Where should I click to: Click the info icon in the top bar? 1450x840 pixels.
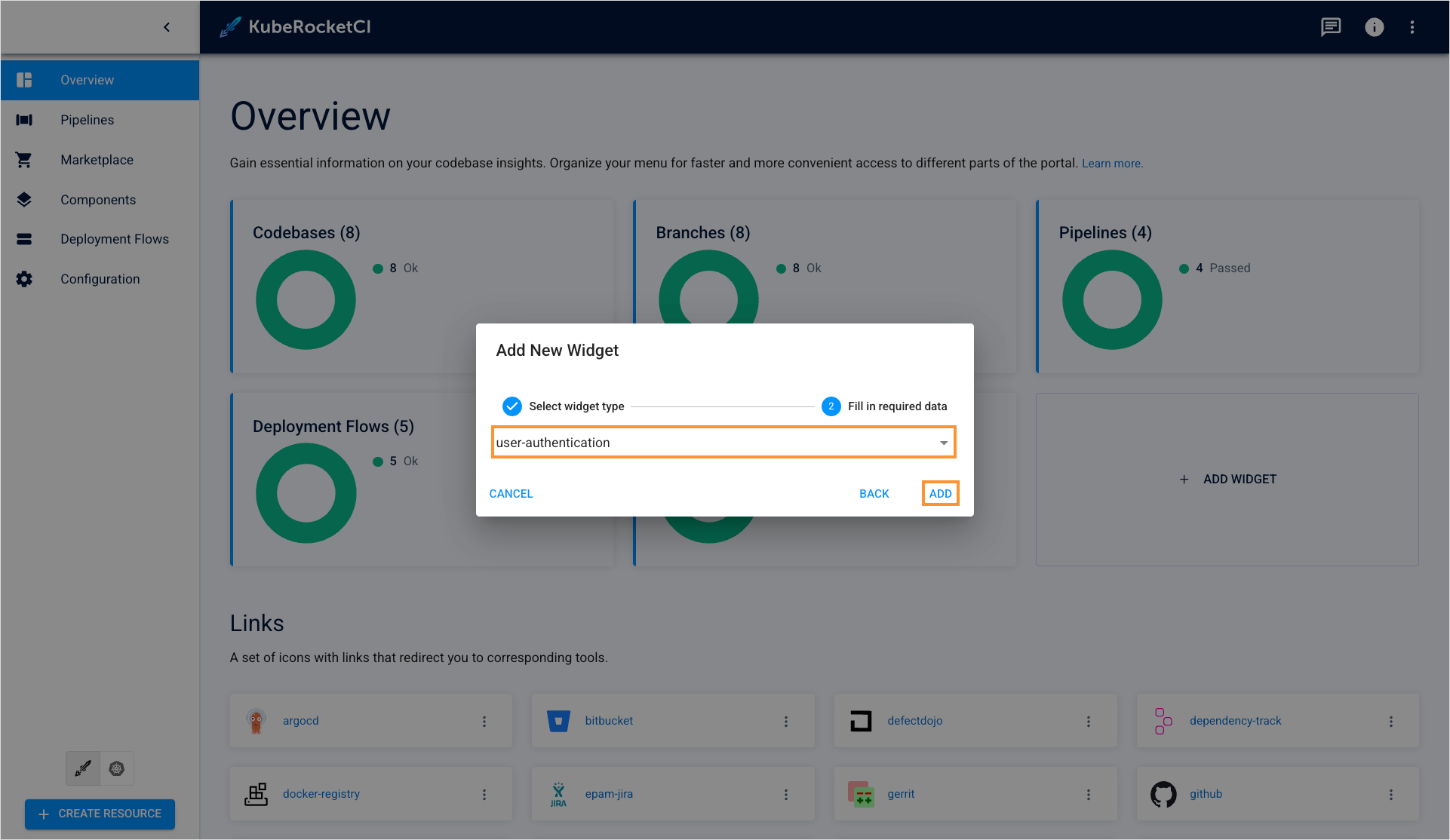coord(1375,27)
